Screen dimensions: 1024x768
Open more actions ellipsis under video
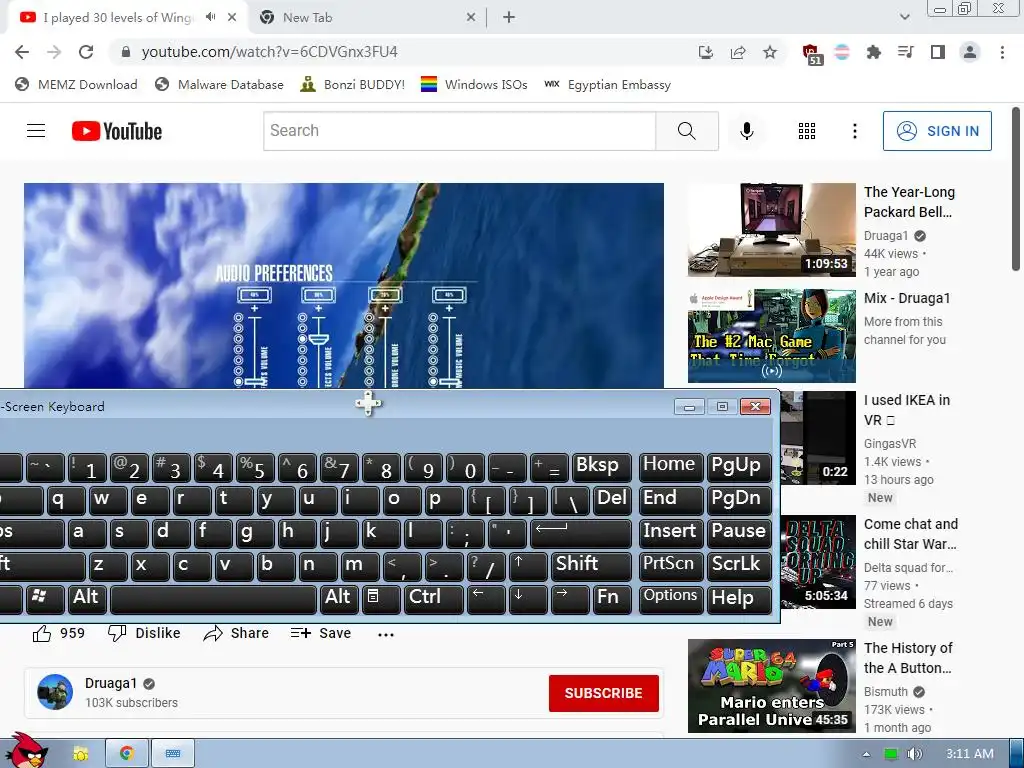(386, 634)
